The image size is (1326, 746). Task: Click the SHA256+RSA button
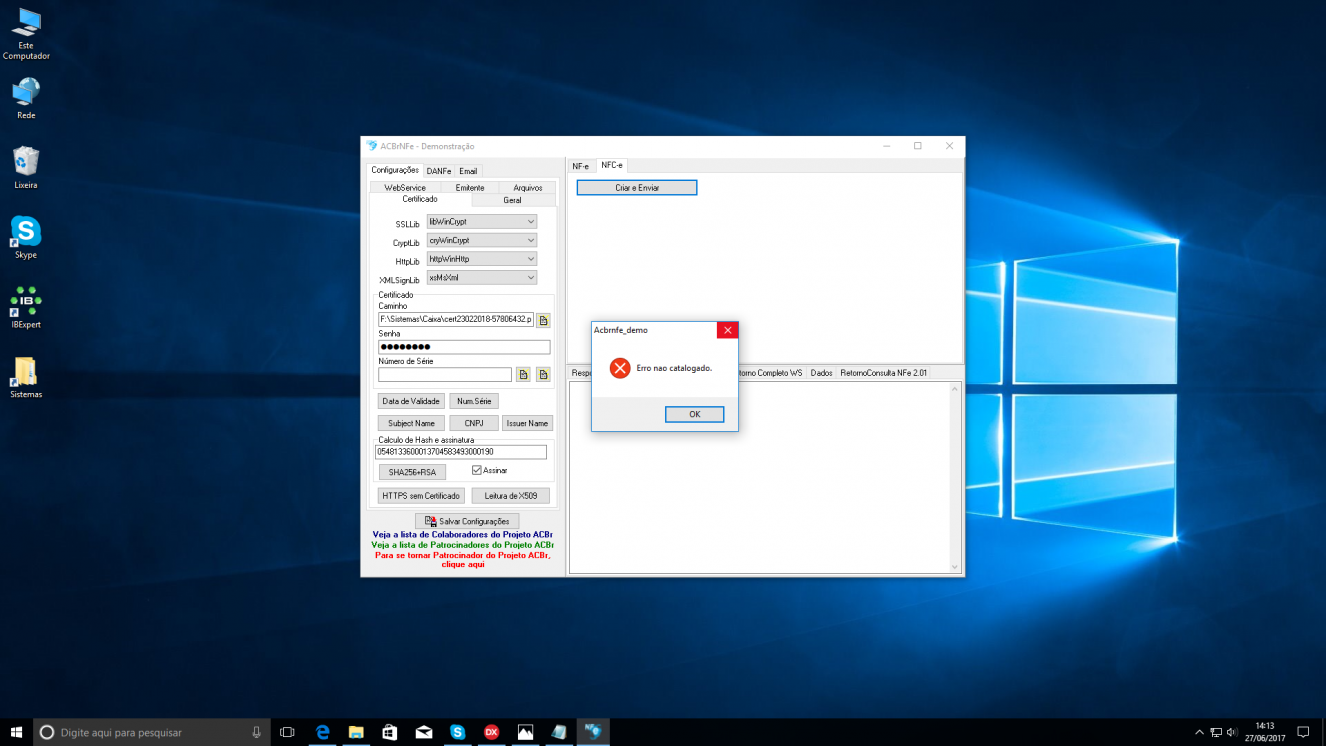pos(412,472)
